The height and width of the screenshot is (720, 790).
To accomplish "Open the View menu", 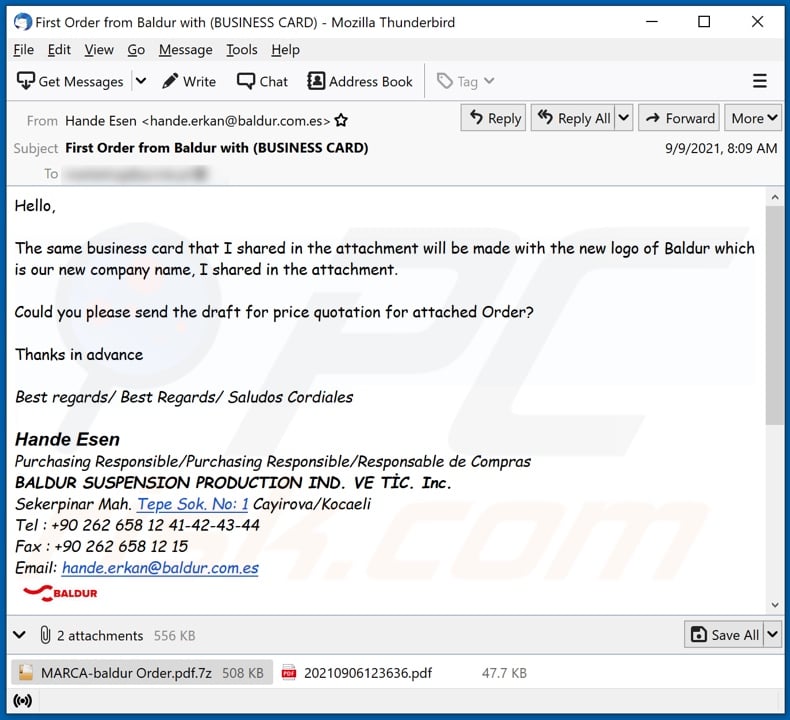I will 99,50.
